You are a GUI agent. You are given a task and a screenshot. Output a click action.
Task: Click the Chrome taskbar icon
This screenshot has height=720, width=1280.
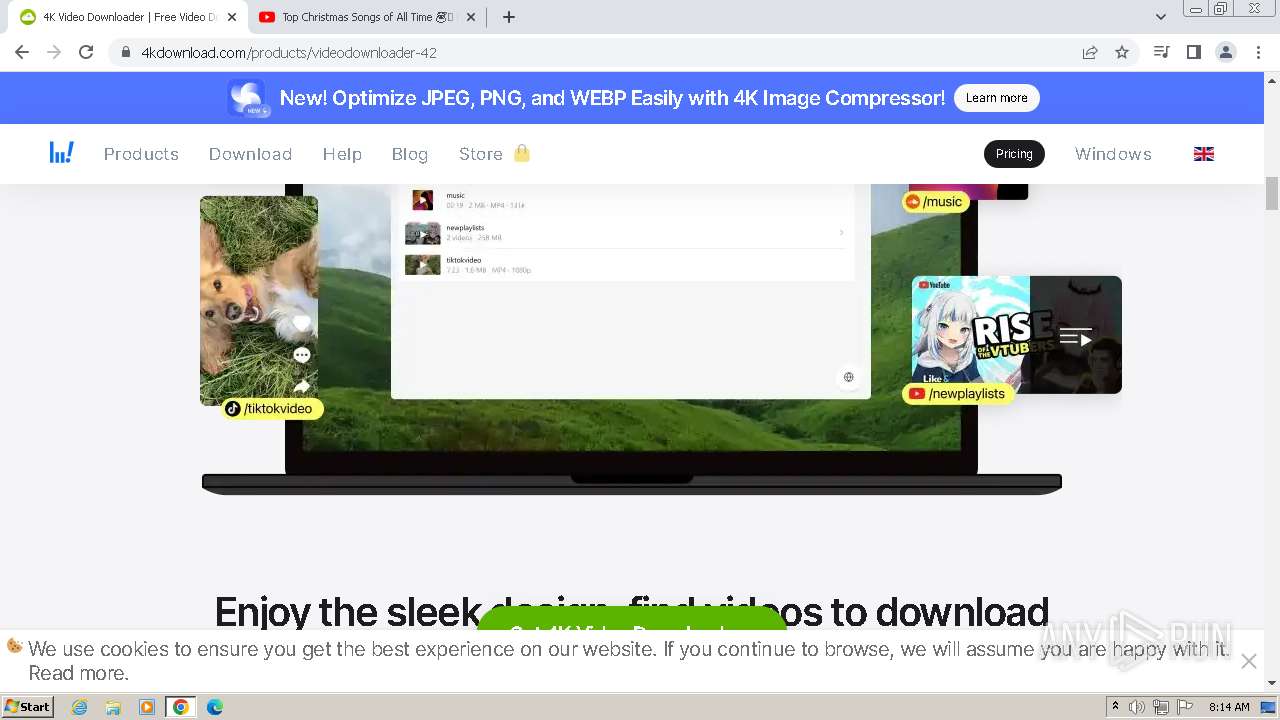tap(180, 707)
